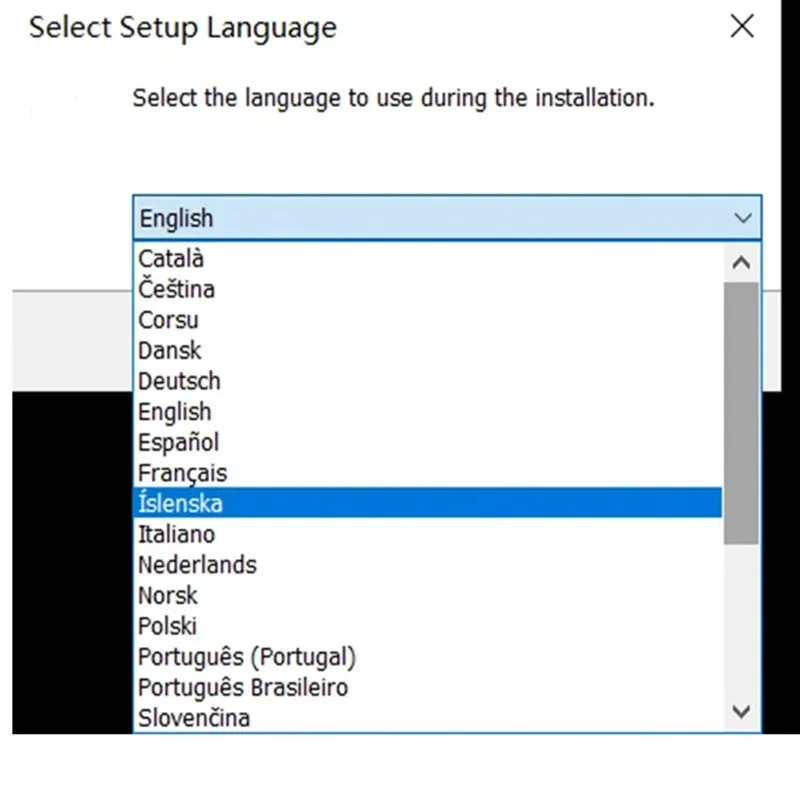This screenshot has width=800, height=800.
Task: Pick Português Brasileiro from the list
Action: pyautogui.click(x=243, y=687)
